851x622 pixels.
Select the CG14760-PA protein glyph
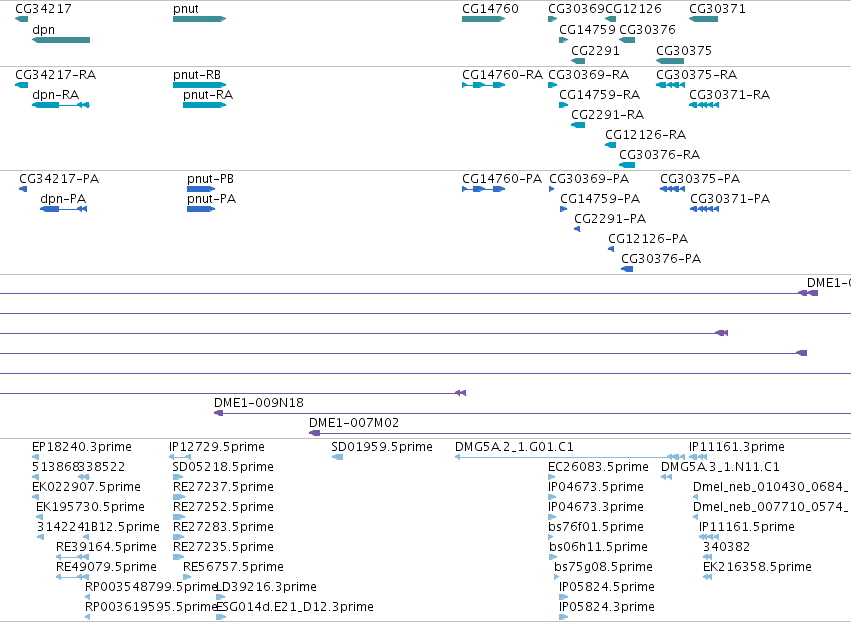click(x=484, y=189)
